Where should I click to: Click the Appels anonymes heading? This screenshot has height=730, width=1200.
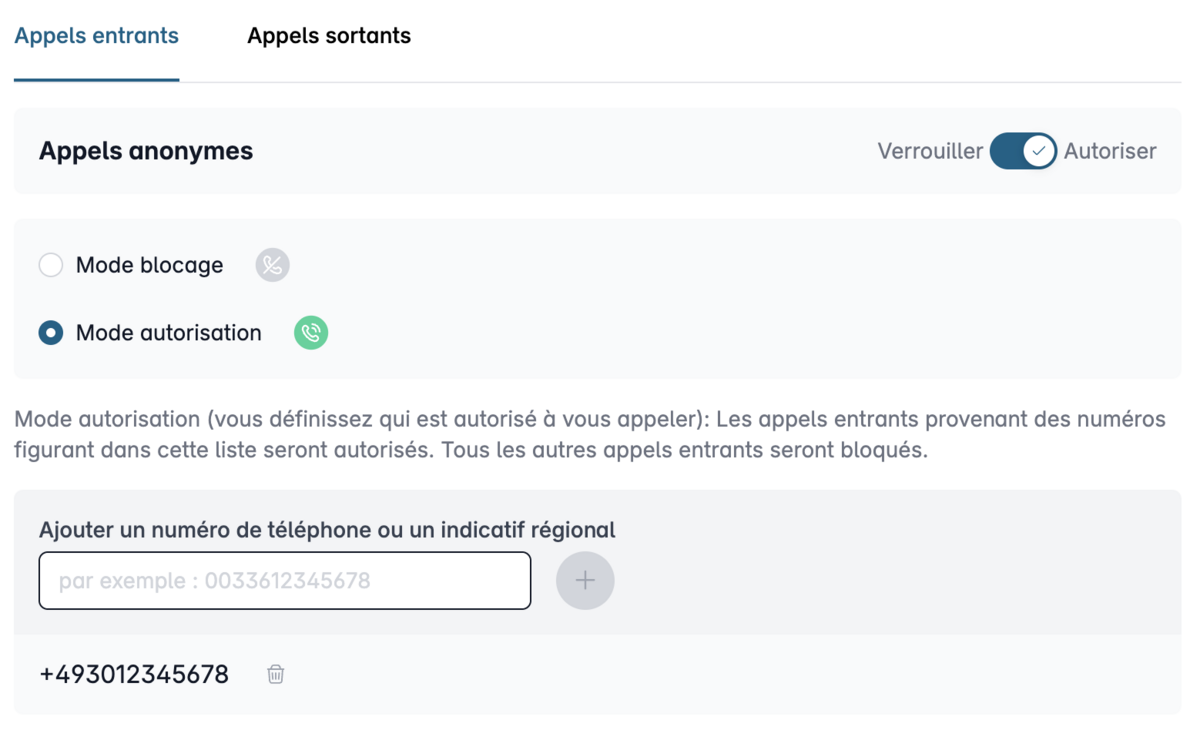click(x=146, y=151)
